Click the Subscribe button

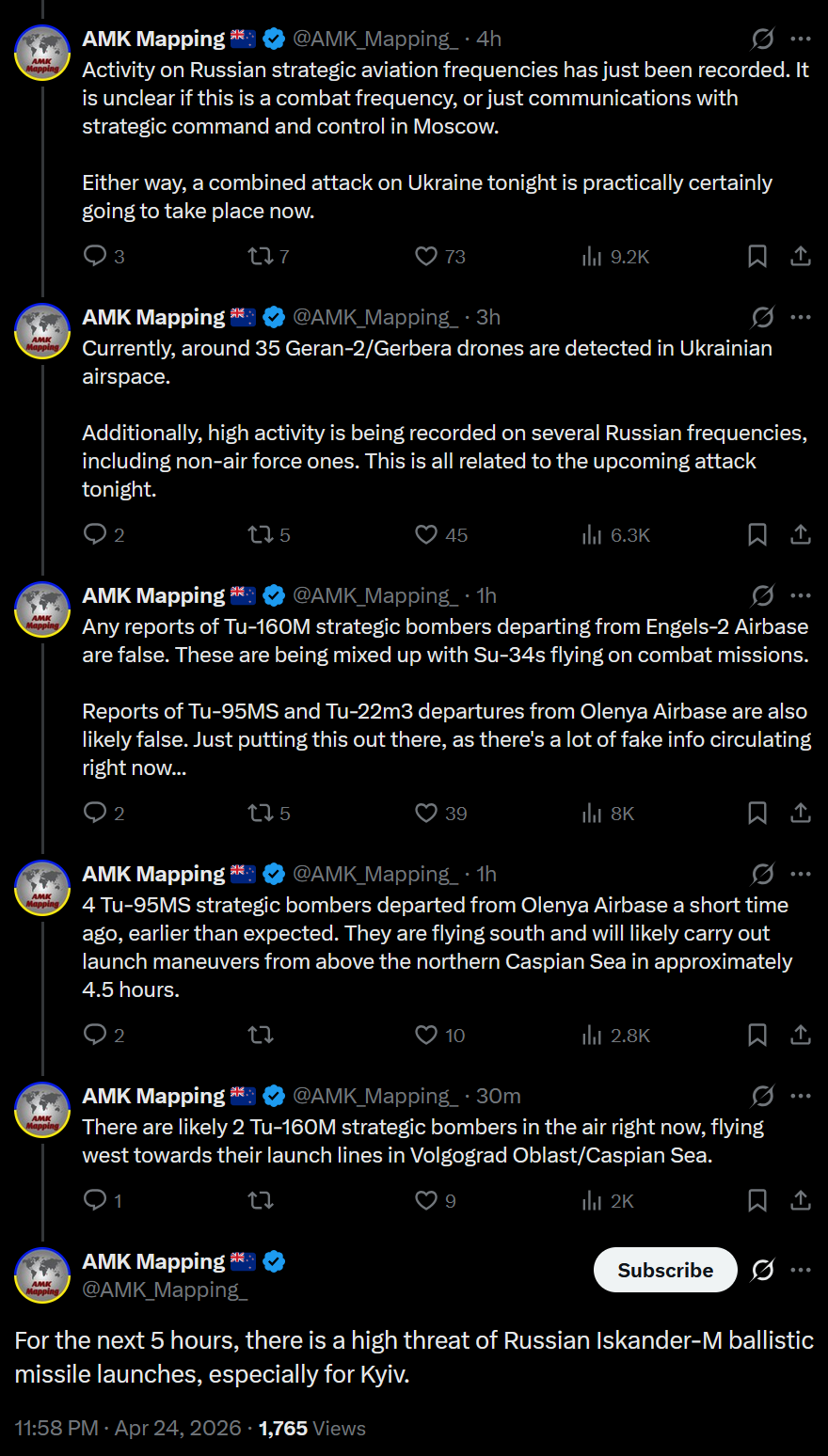click(665, 1270)
